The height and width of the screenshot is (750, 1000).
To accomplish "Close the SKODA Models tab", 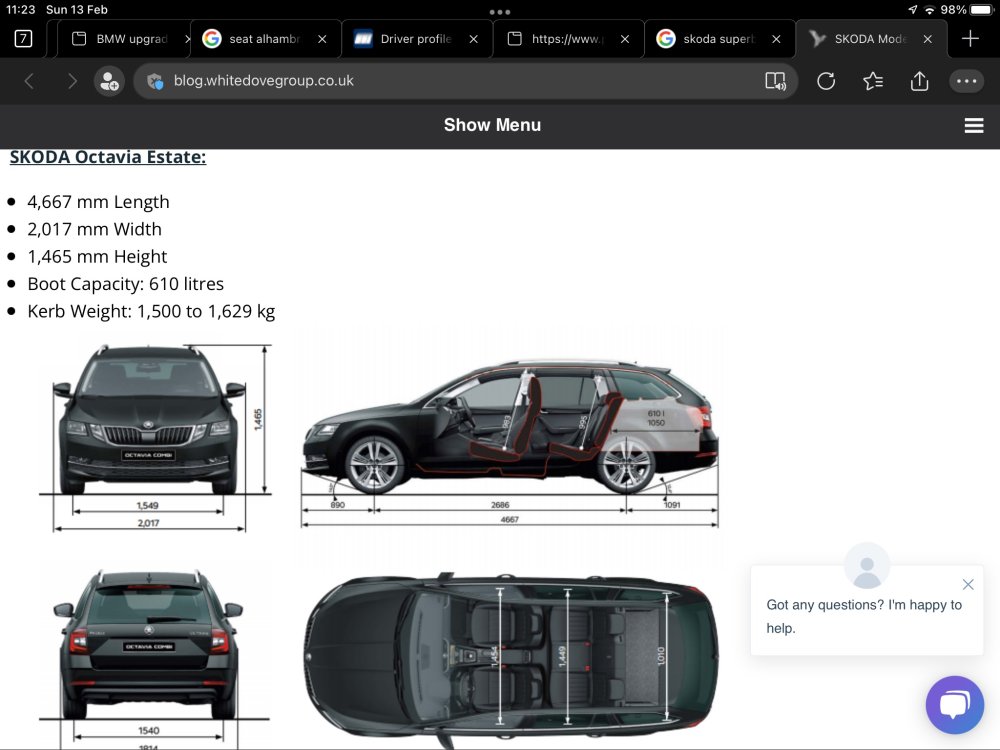I will point(928,39).
